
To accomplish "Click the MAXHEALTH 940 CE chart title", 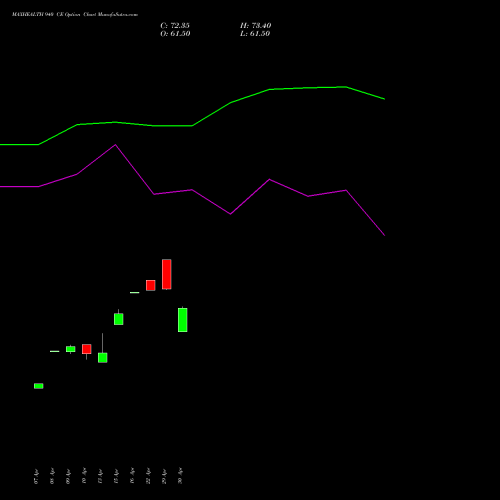I will (75, 14).
